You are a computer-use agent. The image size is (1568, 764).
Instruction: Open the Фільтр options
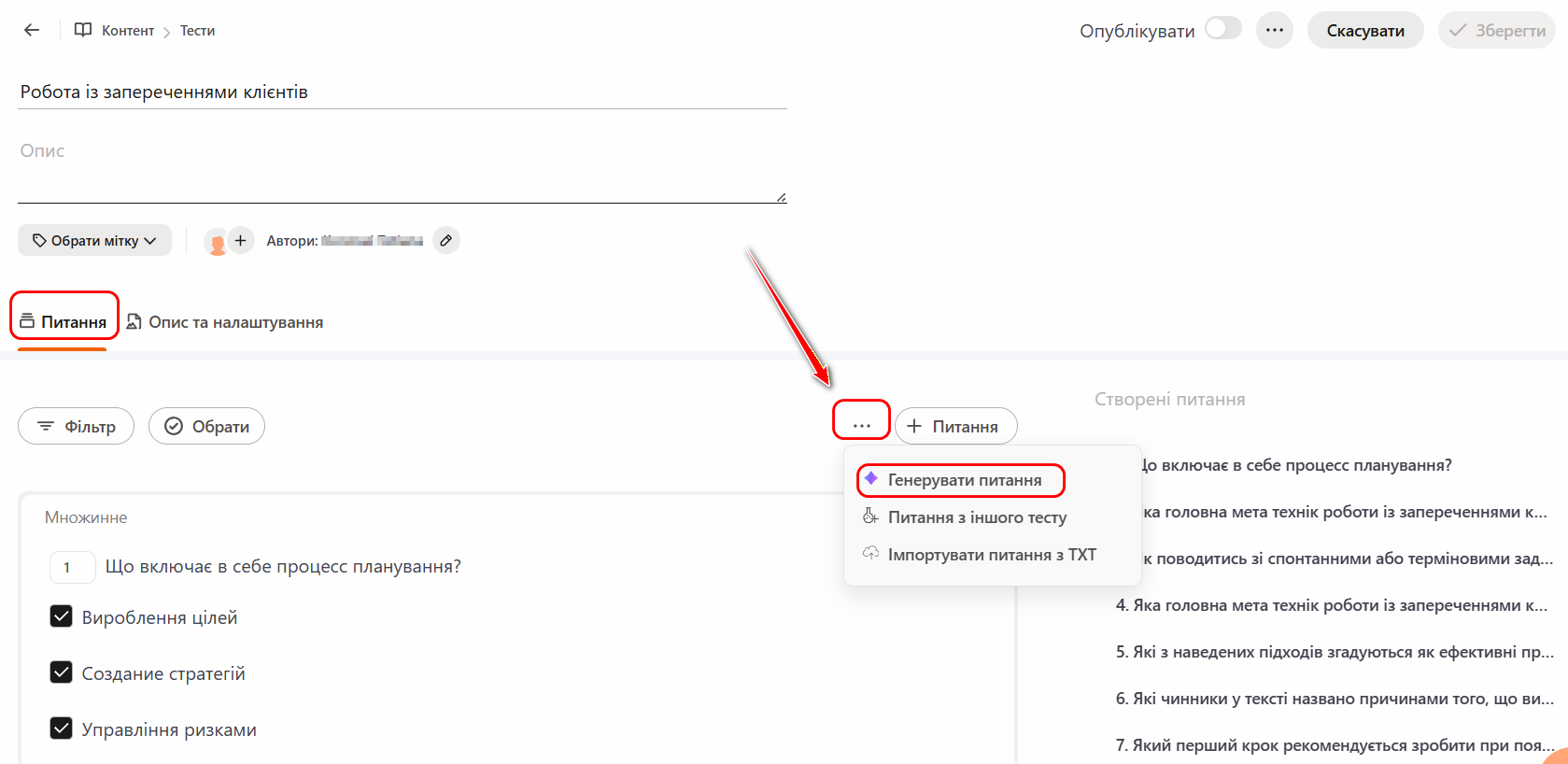tap(77, 426)
